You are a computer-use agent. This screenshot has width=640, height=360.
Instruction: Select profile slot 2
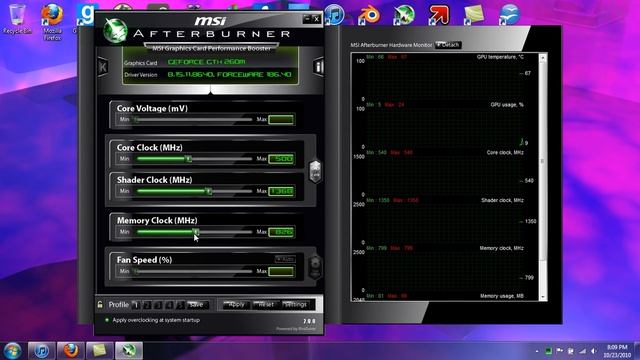(147, 305)
